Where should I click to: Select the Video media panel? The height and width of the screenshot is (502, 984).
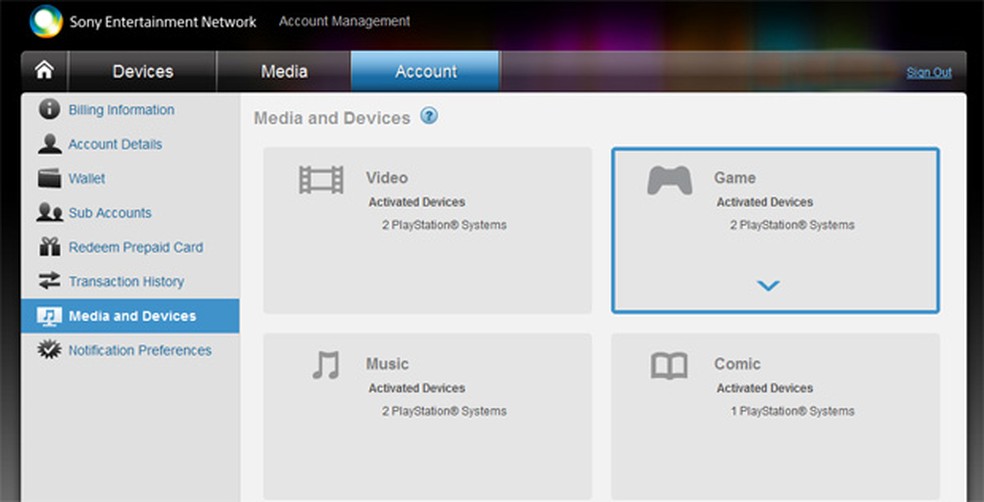427,231
